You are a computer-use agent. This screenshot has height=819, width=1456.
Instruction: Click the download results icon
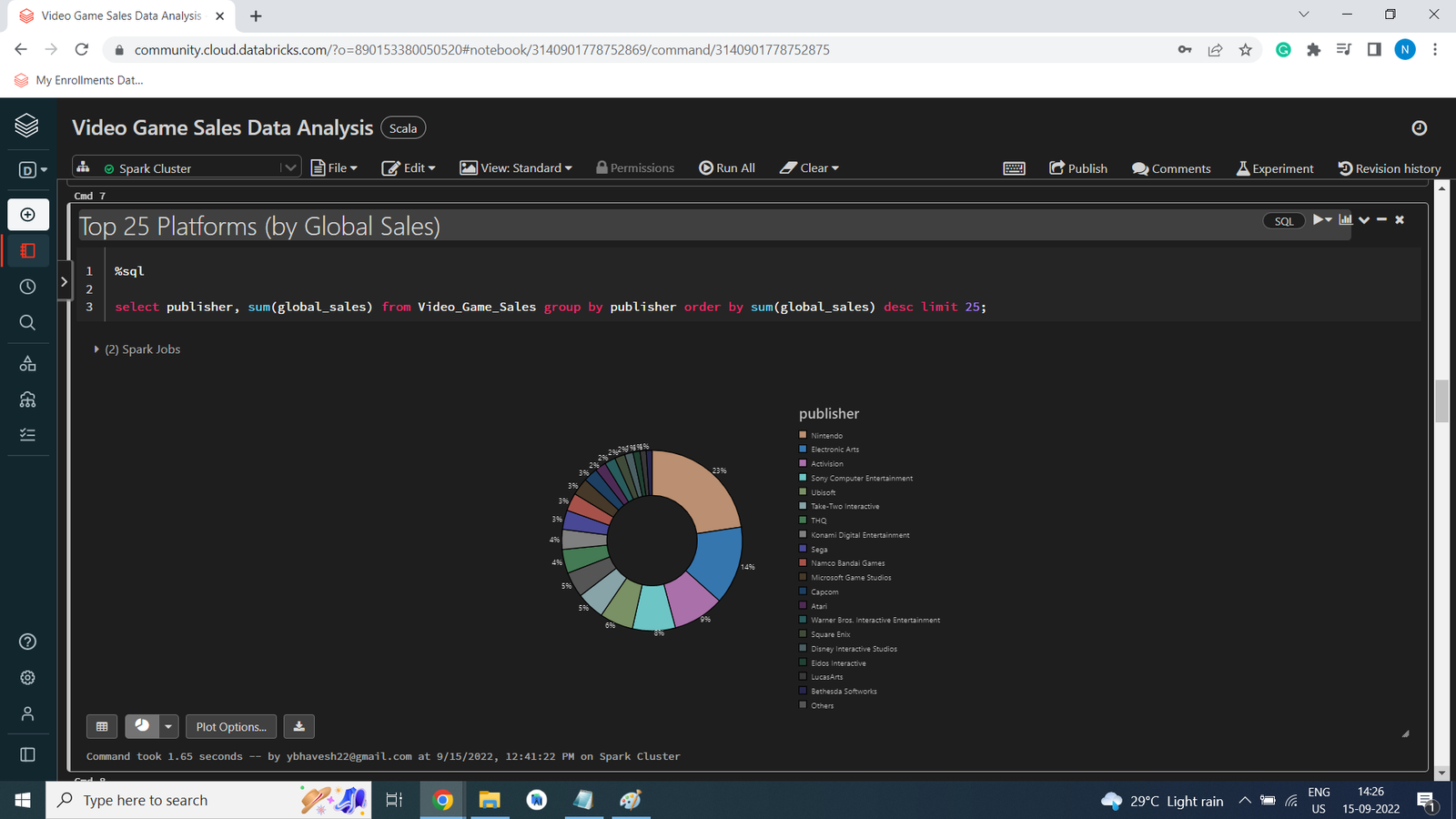coord(298,726)
